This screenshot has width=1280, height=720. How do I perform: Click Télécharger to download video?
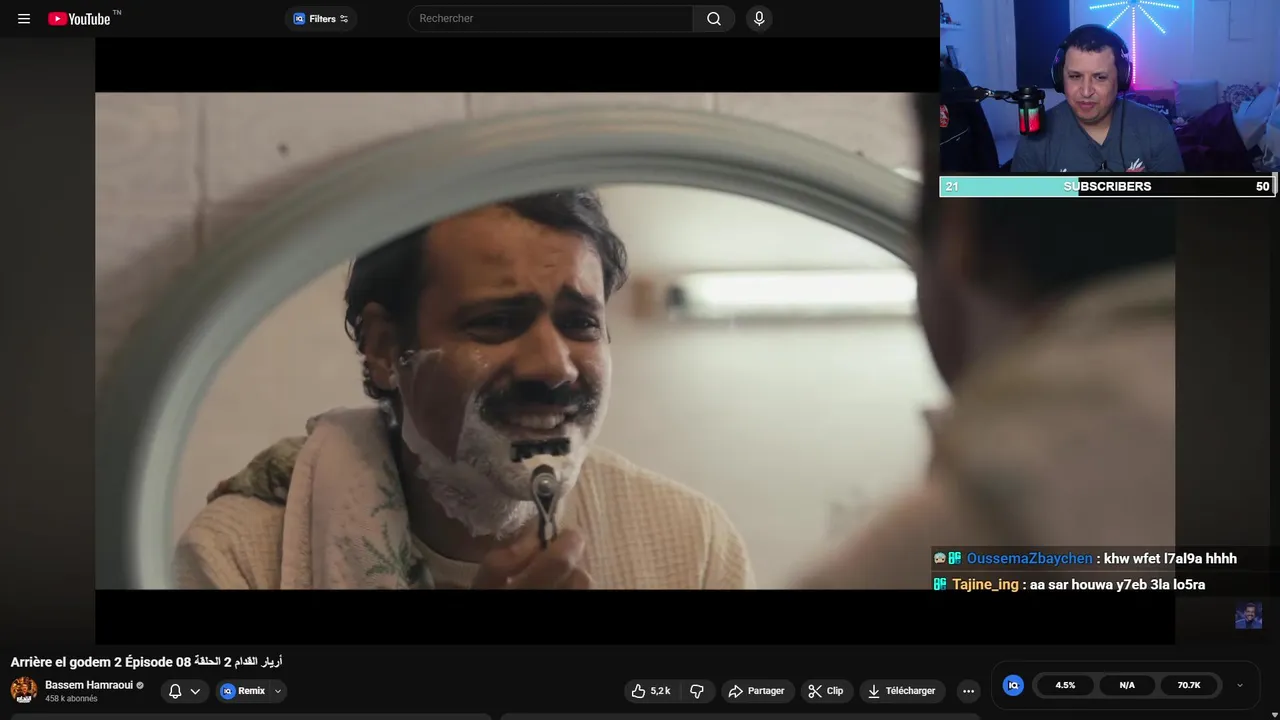point(902,691)
